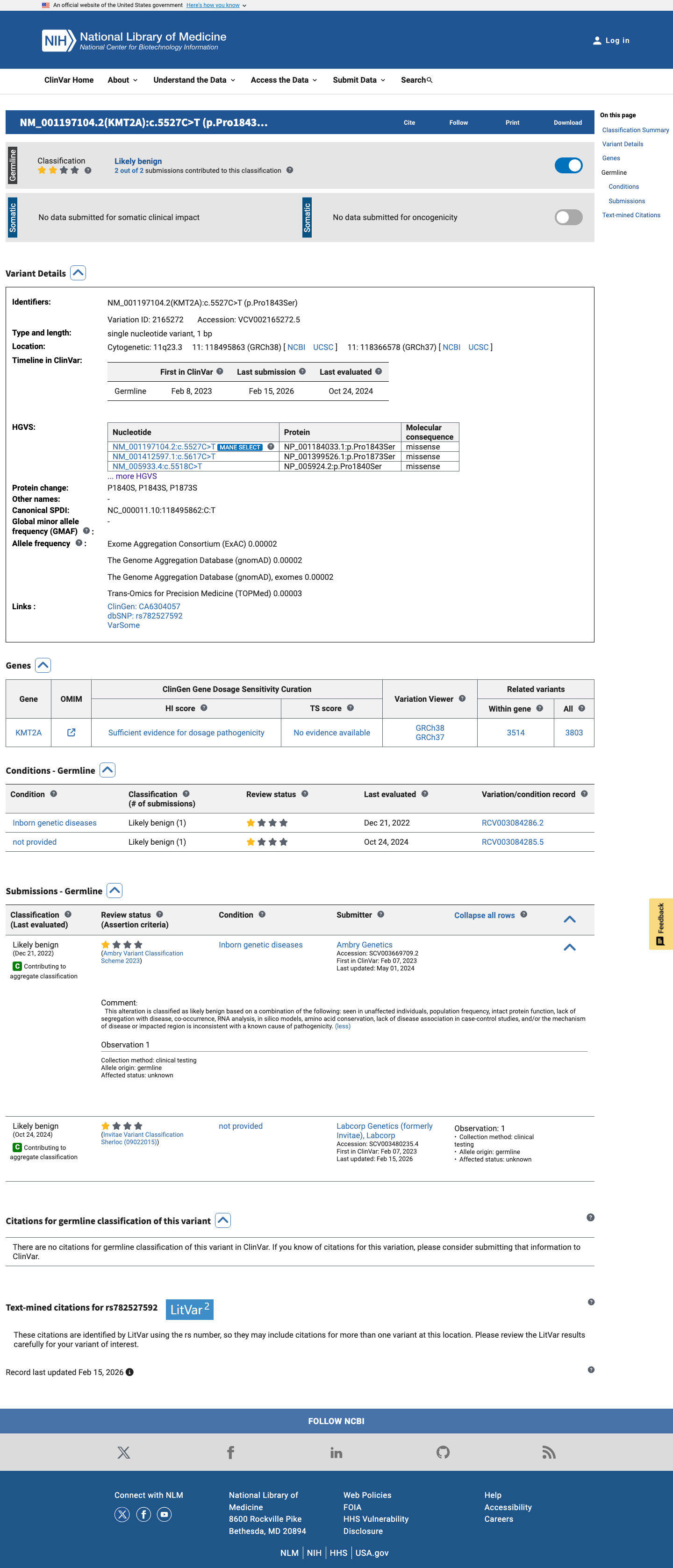
Task: Open help icon for Global minor allele frequency
Action: point(86,531)
